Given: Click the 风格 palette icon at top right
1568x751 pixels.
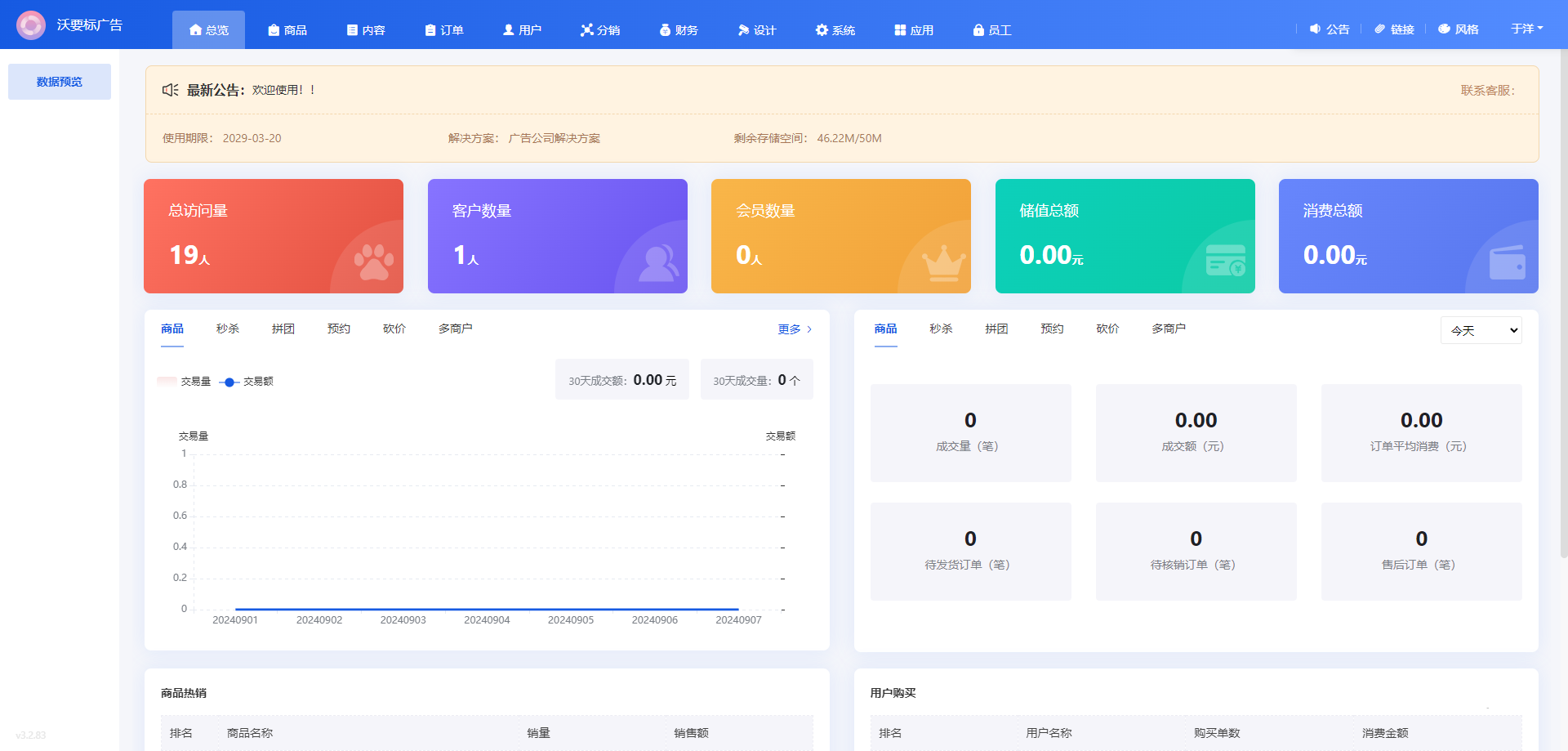Looking at the screenshot, I should tap(1445, 29).
